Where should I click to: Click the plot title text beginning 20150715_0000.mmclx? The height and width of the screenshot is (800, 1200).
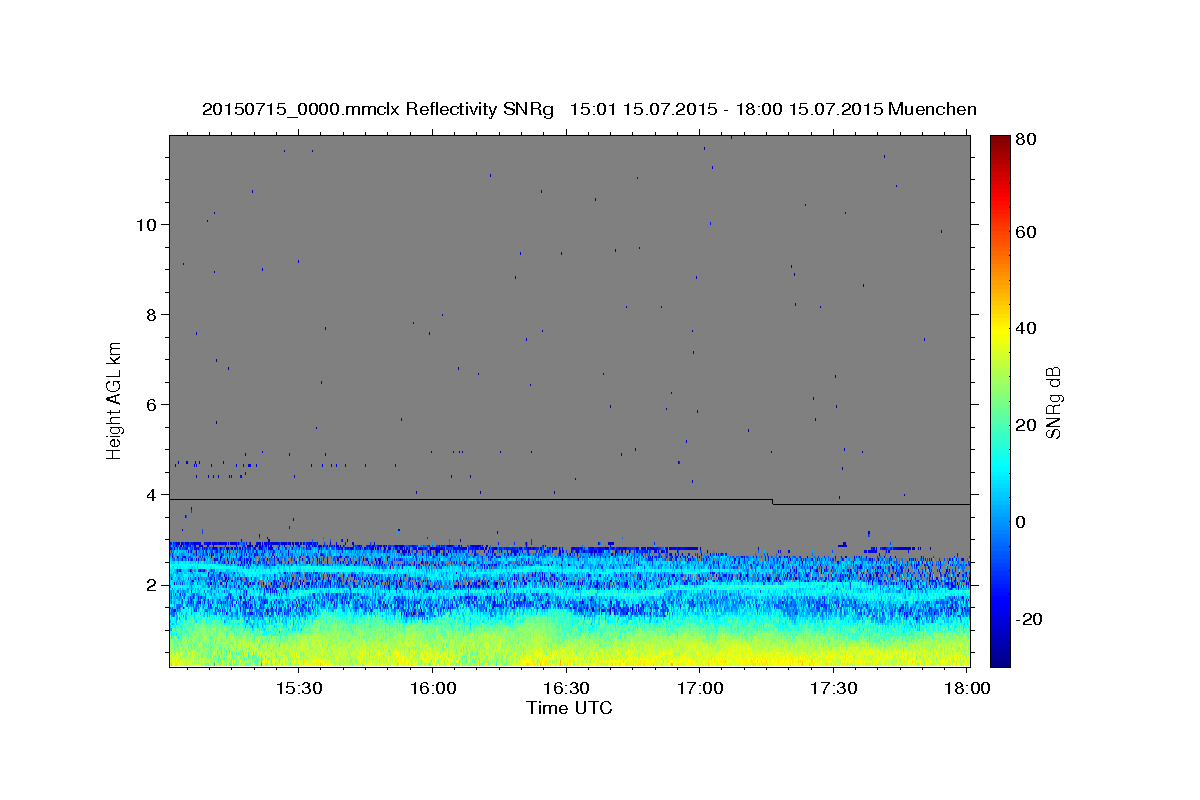589,108
